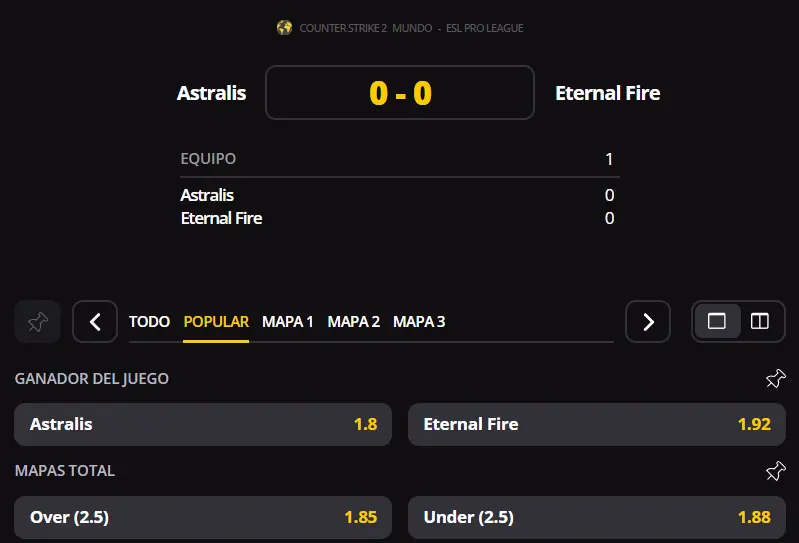The width and height of the screenshot is (799, 543).
Task: Click the 0 - 0 scoreboard box
Action: [x=400, y=93]
